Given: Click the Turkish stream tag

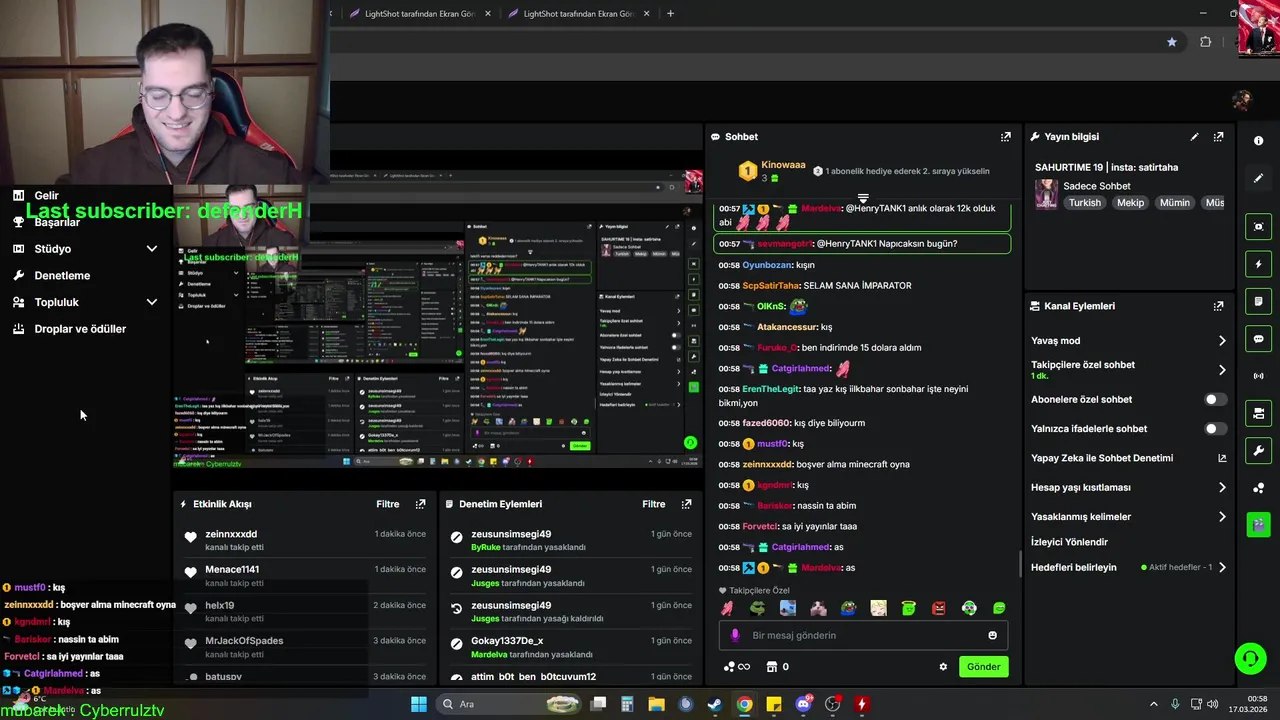Looking at the screenshot, I should click(x=1084, y=203).
